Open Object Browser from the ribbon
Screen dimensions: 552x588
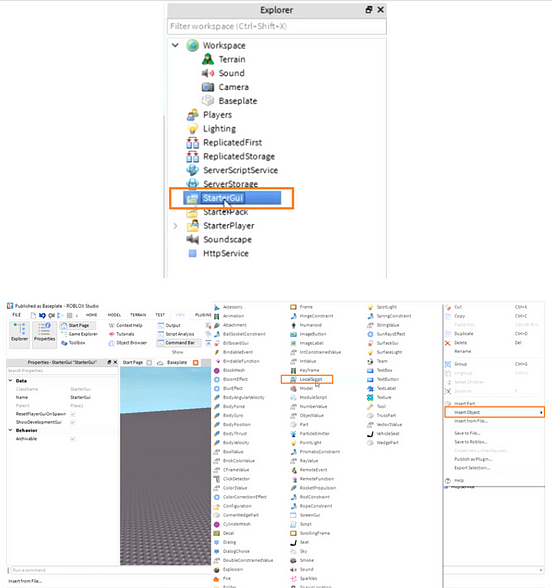(x=128, y=343)
